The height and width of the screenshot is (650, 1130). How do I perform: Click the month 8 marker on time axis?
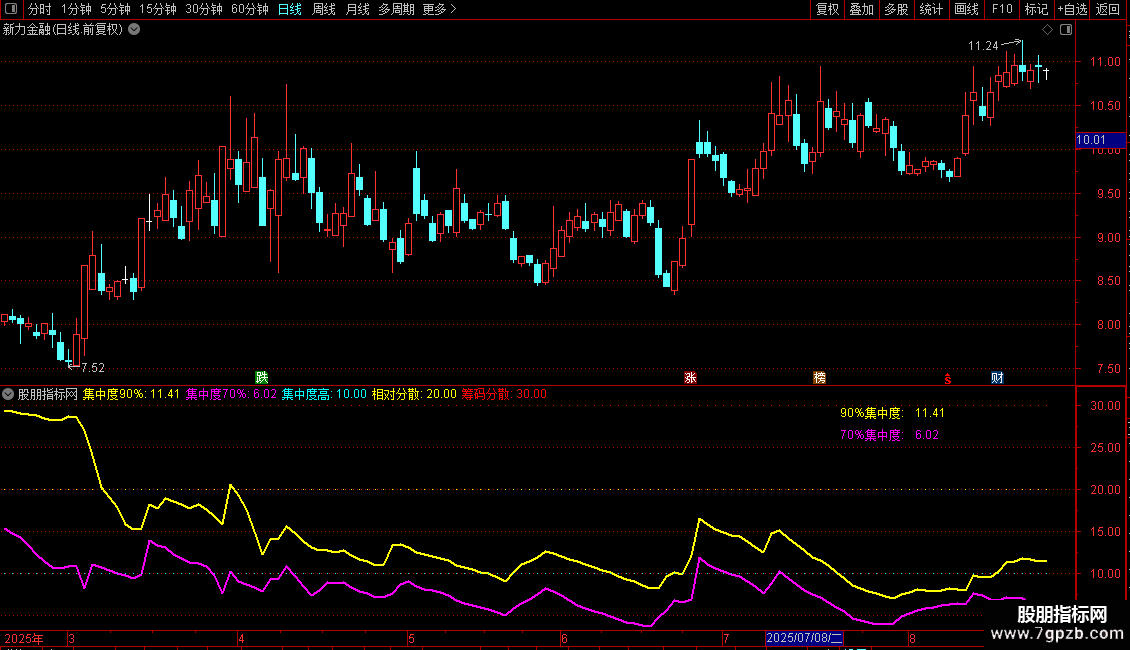tap(912, 638)
